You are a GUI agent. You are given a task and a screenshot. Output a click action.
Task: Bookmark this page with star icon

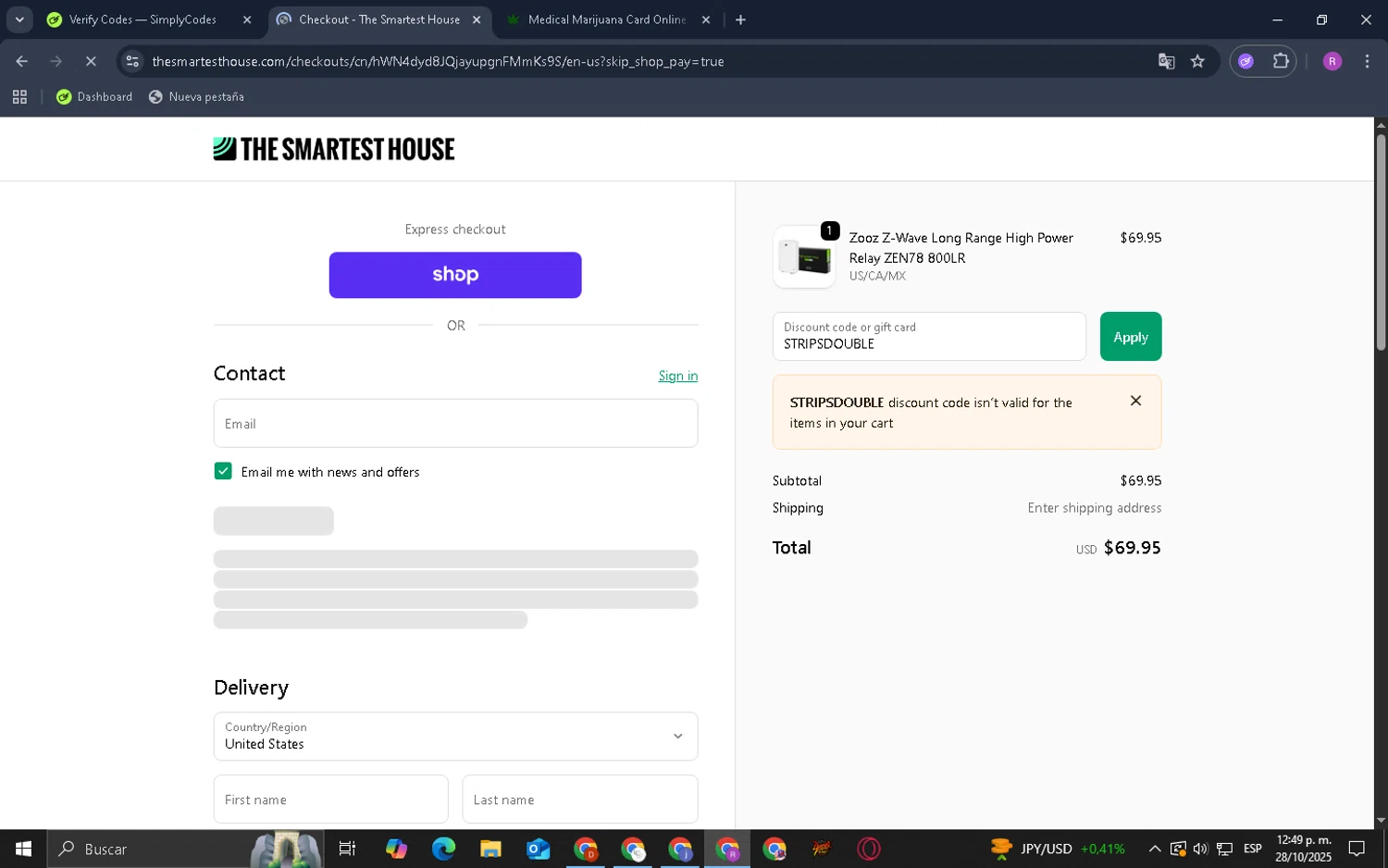[x=1197, y=61]
